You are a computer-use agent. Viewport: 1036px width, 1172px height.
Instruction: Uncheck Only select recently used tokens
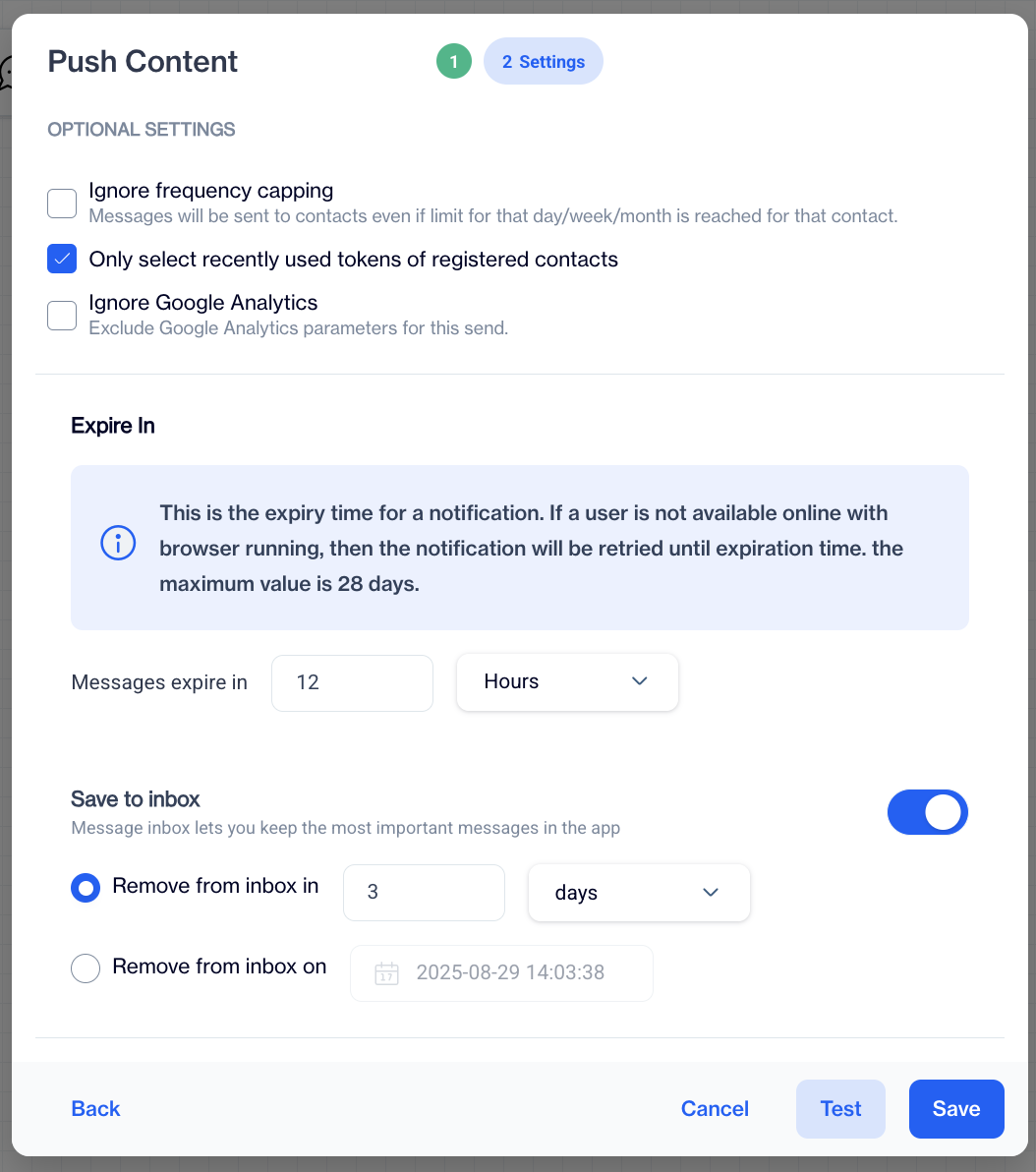point(62,260)
